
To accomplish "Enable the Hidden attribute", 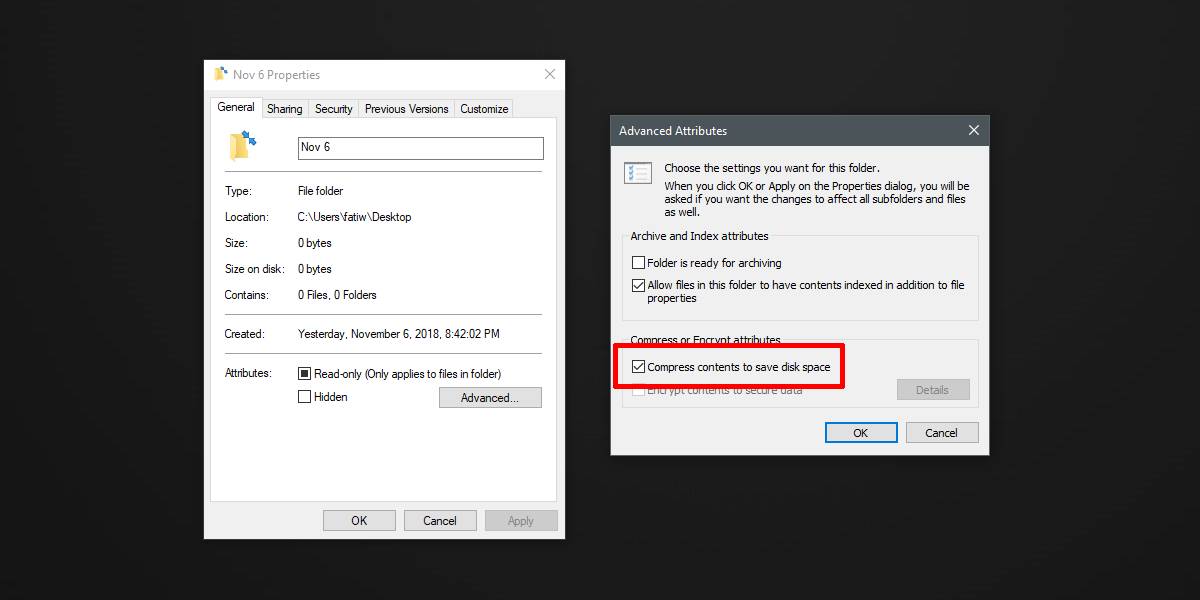I will (303, 396).
